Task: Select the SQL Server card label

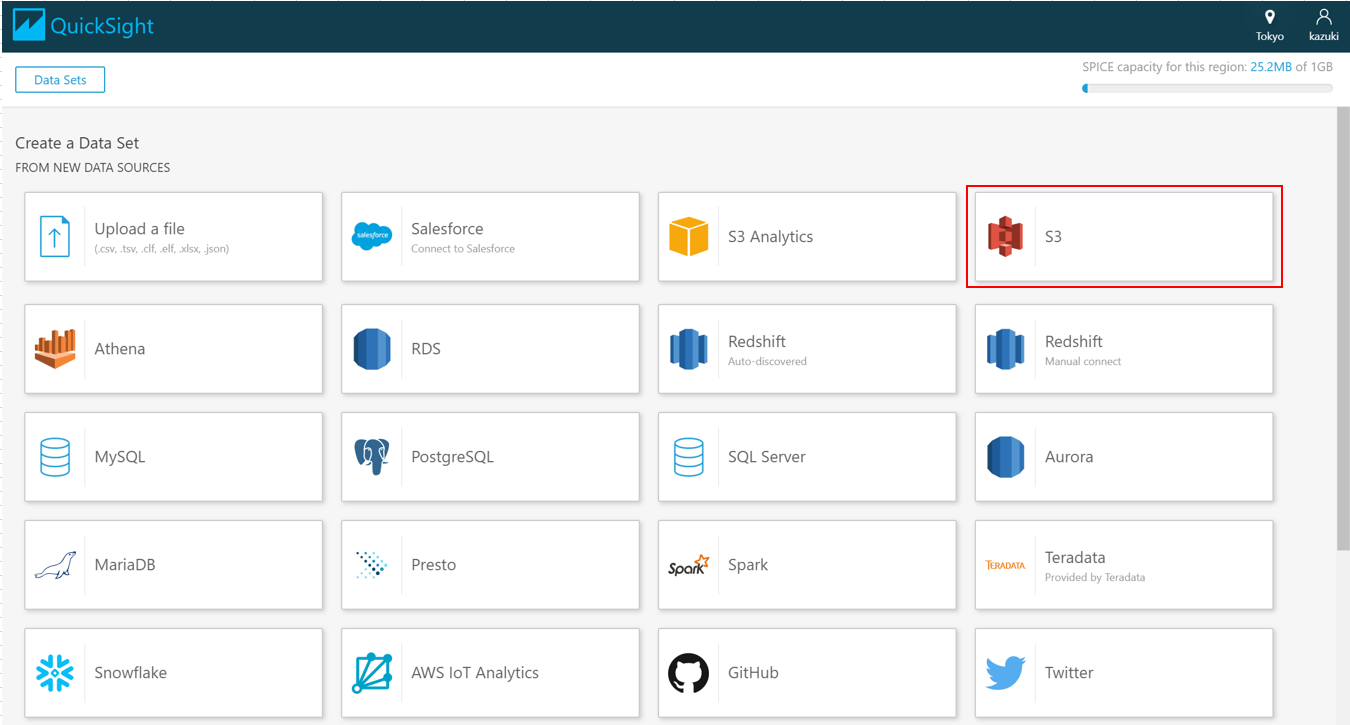Action: (x=767, y=457)
